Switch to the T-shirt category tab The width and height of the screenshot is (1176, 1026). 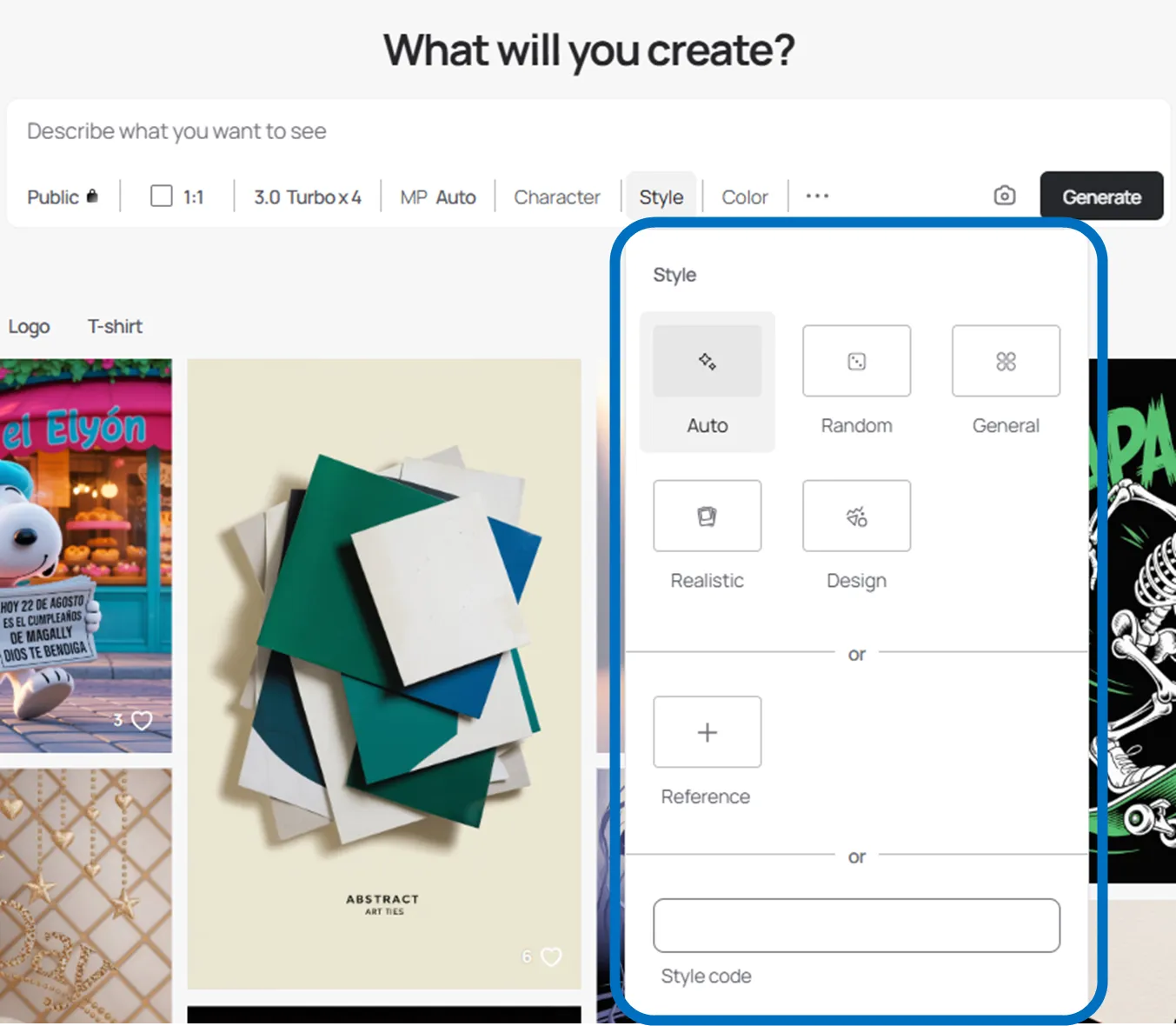115,326
